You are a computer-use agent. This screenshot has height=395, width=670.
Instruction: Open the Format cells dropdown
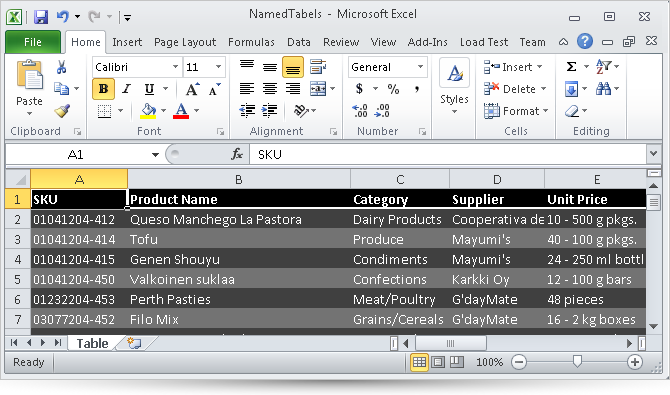546,111
